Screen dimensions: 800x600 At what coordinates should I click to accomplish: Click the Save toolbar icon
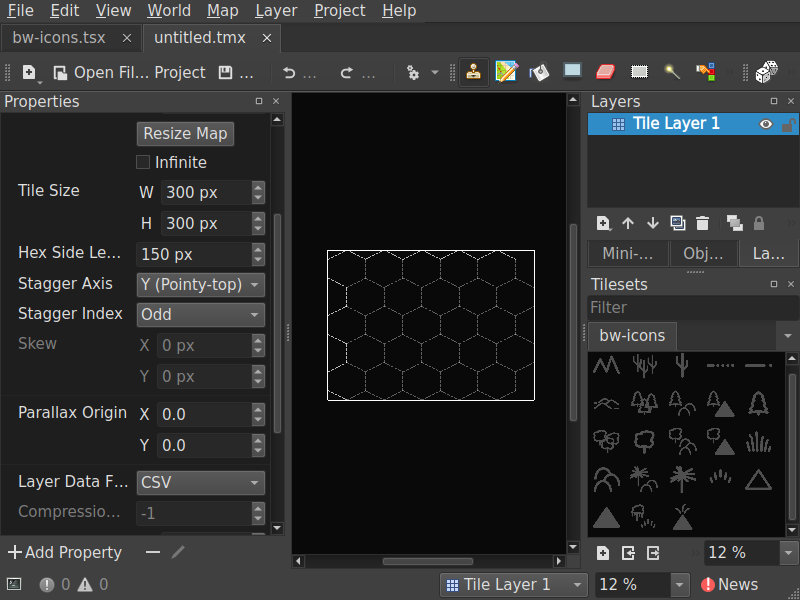(x=225, y=73)
